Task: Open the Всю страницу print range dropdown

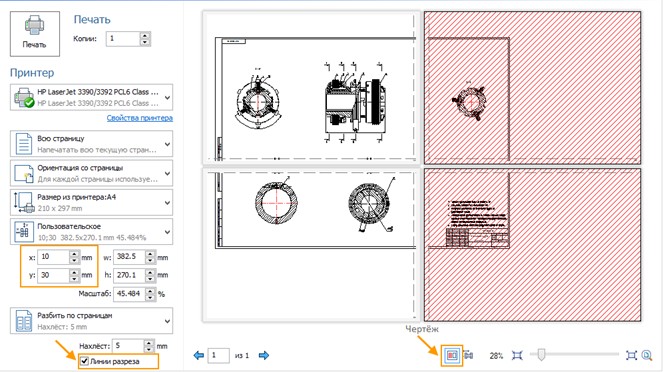Action: coord(91,144)
